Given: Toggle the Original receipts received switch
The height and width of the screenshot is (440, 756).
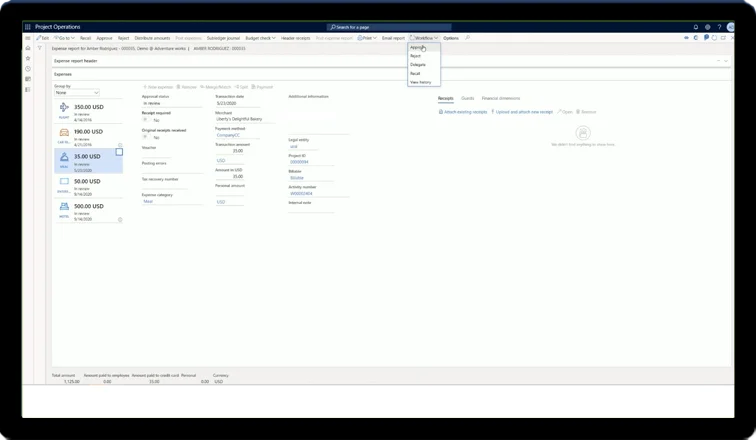Looking at the screenshot, I should pyautogui.click(x=146, y=137).
